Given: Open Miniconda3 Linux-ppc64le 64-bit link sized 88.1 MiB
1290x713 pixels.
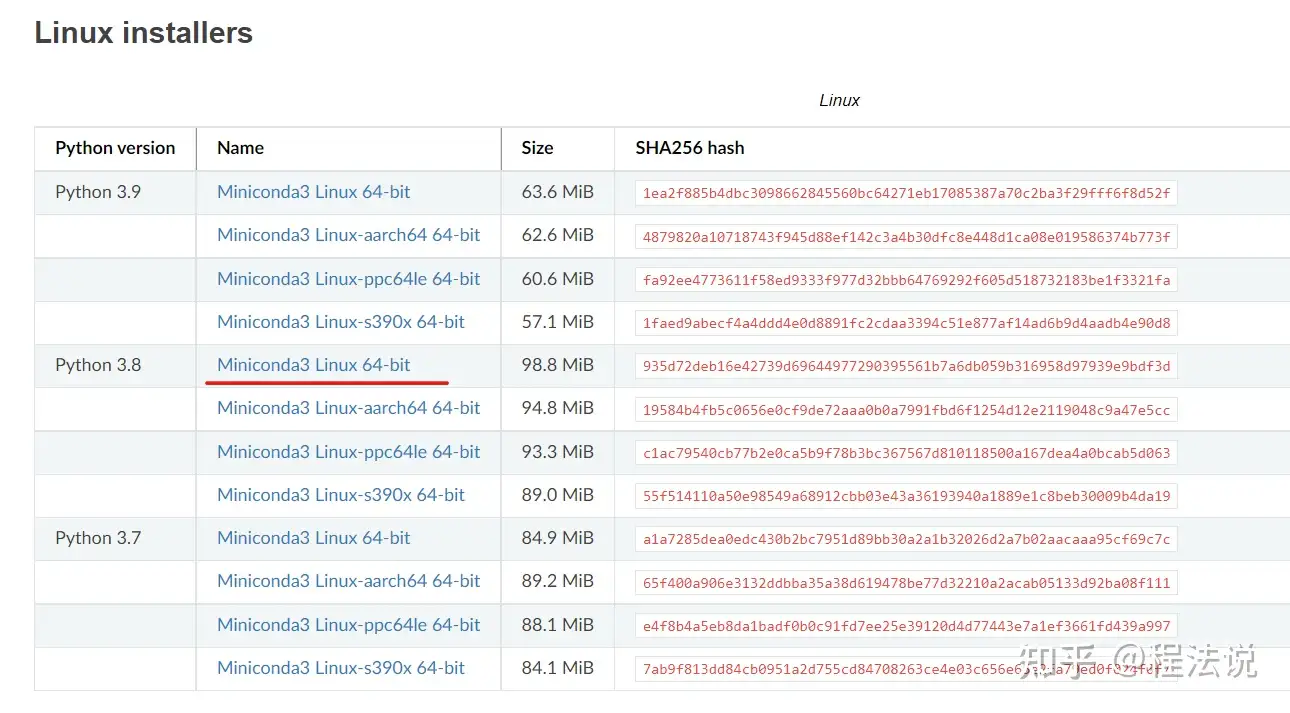Looking at the screenshot, I should click(x=349, y=625).
